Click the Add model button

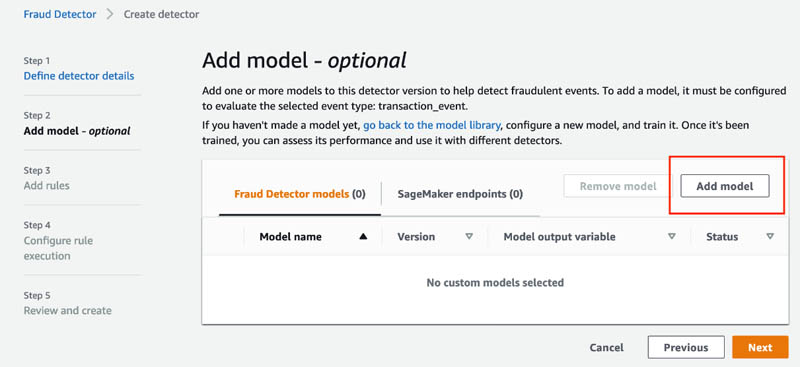(724, 186)
